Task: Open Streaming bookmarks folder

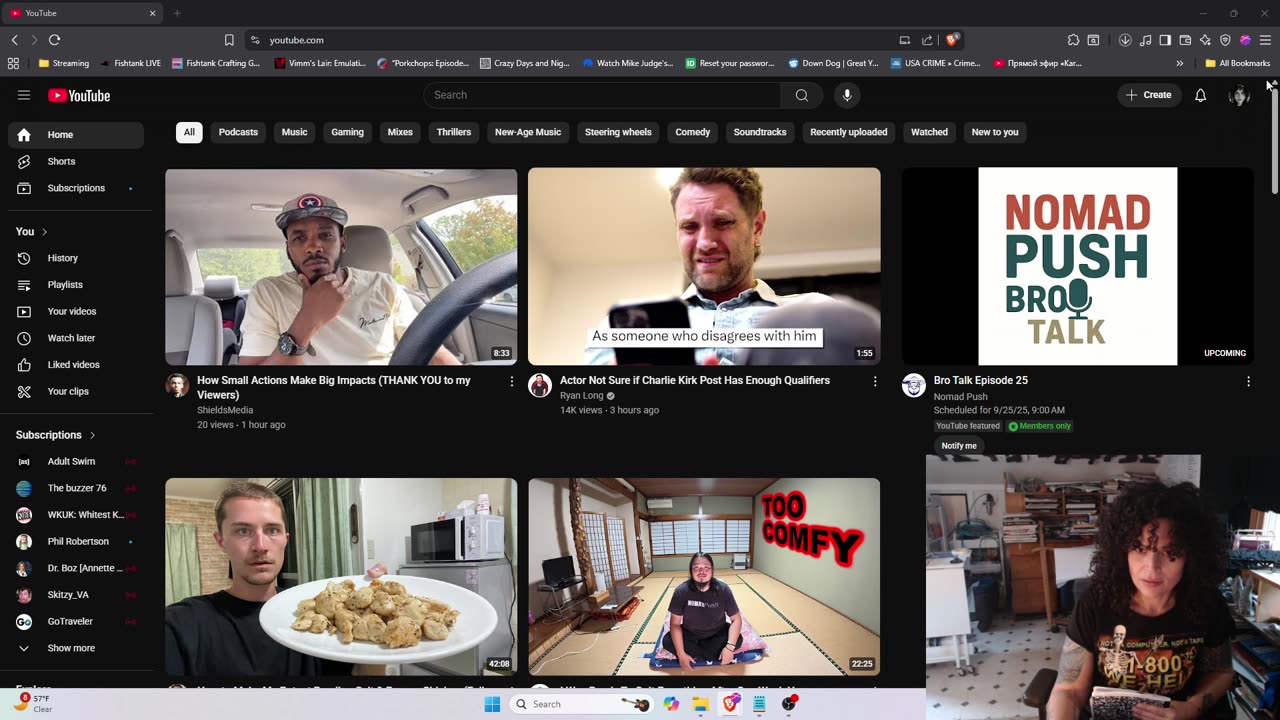Action: [x=64, y=63]
